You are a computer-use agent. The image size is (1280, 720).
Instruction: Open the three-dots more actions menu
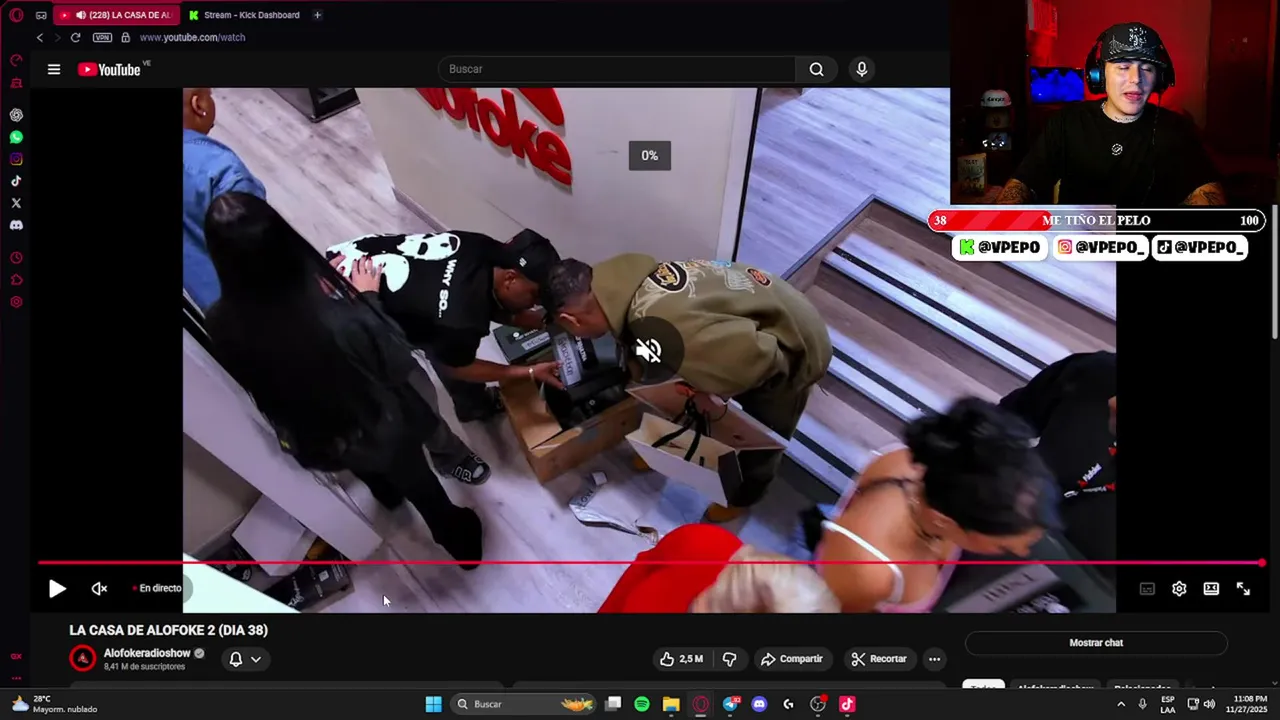click(934, 659)
